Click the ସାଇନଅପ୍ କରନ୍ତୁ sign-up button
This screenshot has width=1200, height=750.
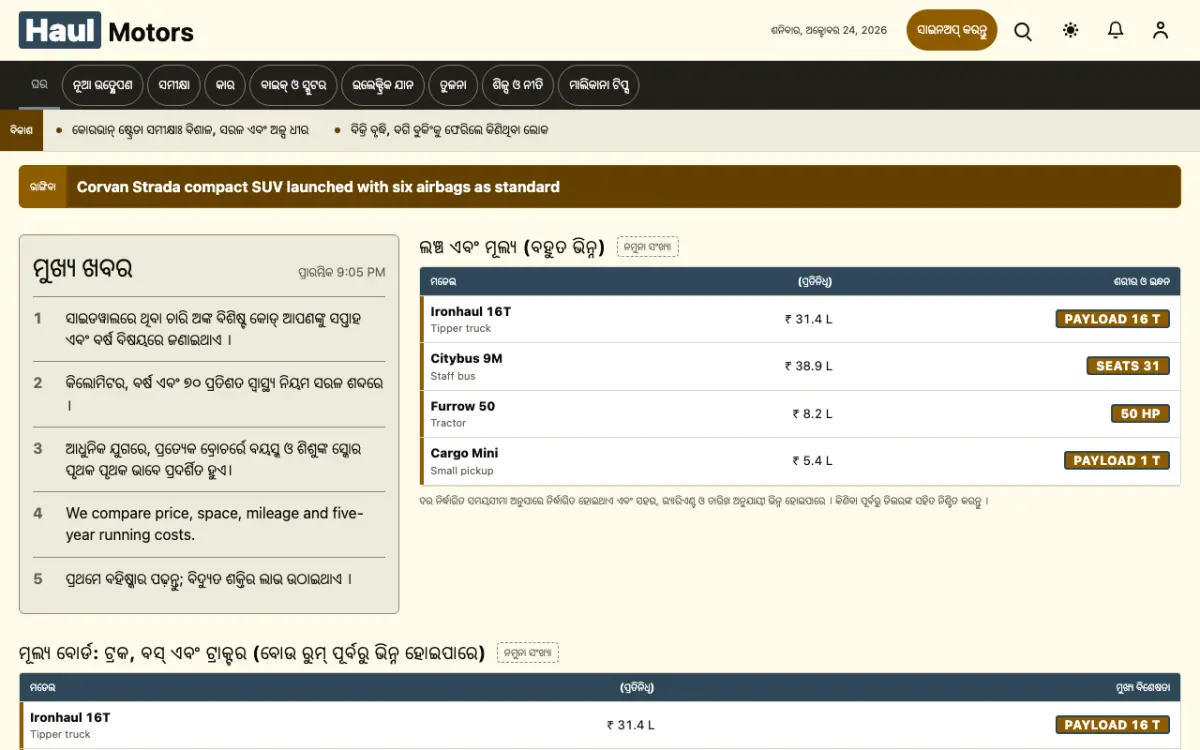[x=952, y=30]
